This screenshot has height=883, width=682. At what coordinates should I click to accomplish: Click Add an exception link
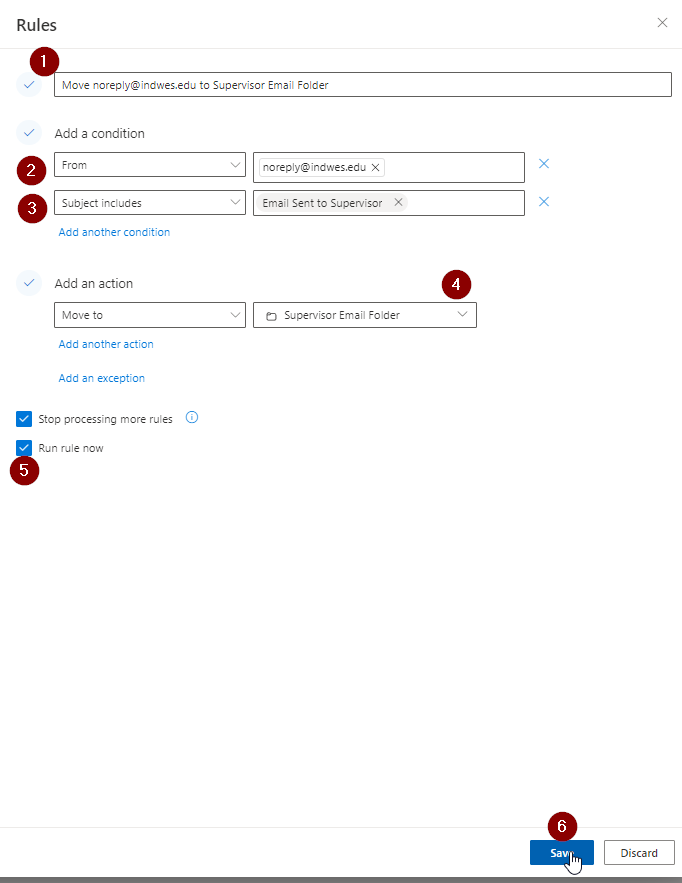[102, 378]
